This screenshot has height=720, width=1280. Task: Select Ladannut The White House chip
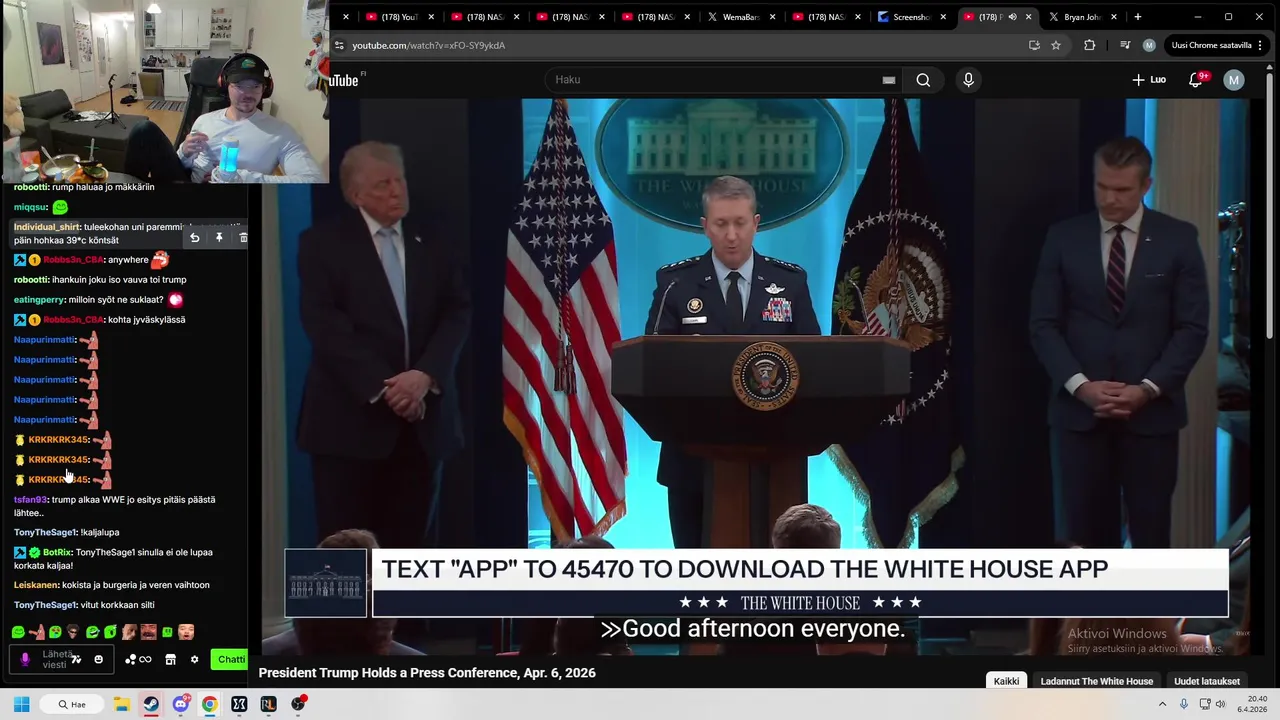[x=1097, y=681]
